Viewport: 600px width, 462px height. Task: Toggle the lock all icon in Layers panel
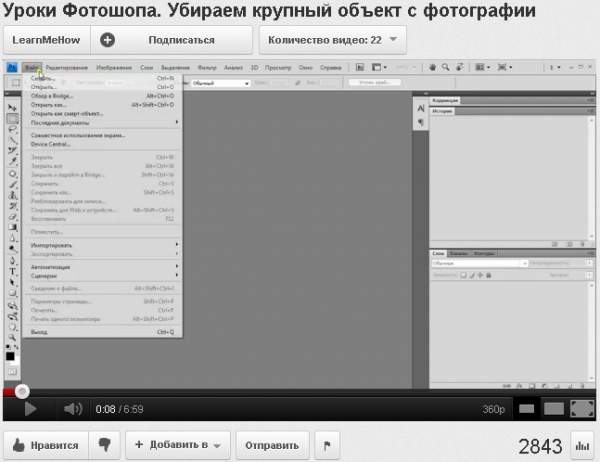tap(489, 275)
